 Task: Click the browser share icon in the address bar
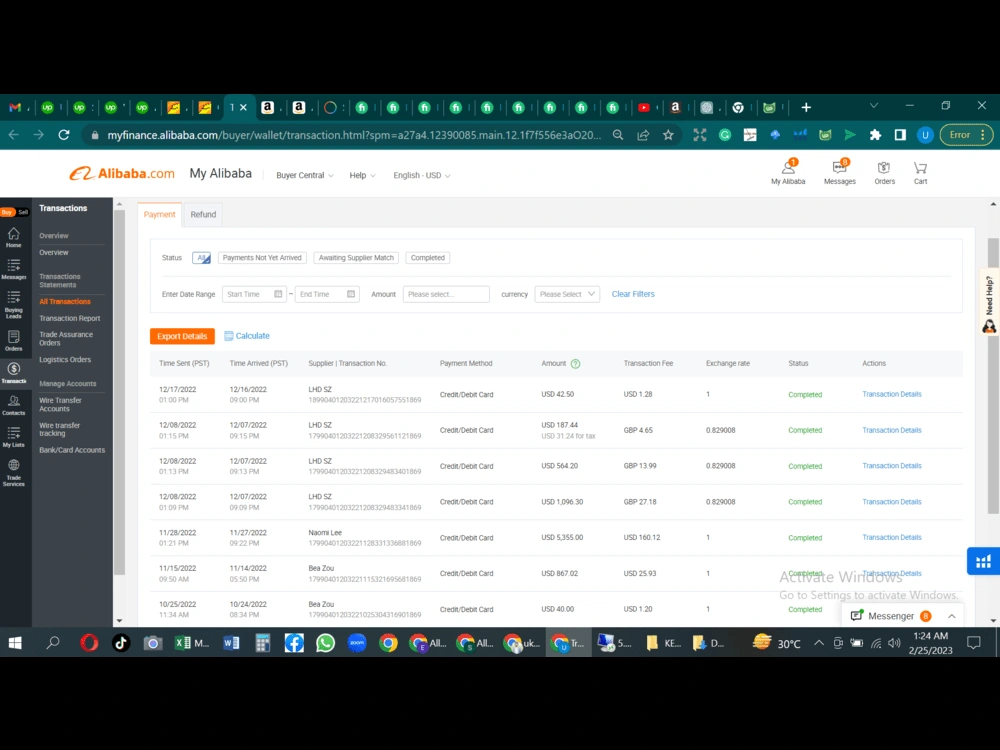tap(643, 135)
